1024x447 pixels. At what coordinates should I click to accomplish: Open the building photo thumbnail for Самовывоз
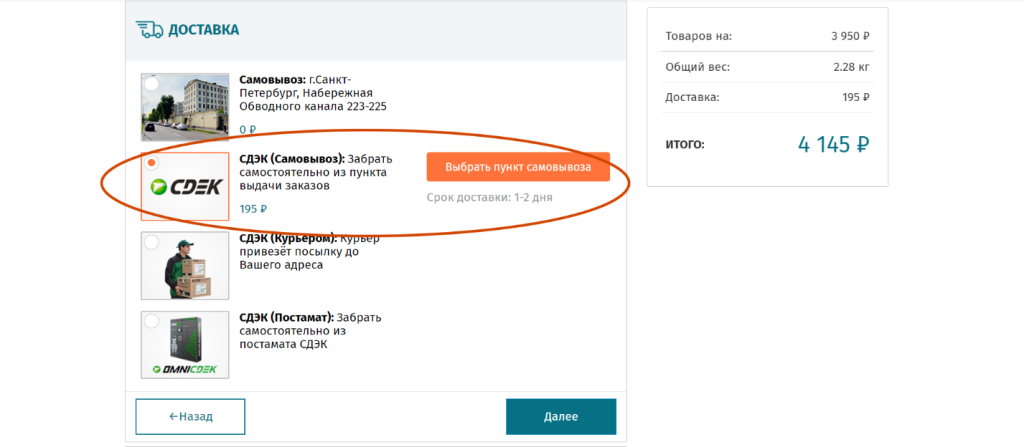click(x=185, y=107)
